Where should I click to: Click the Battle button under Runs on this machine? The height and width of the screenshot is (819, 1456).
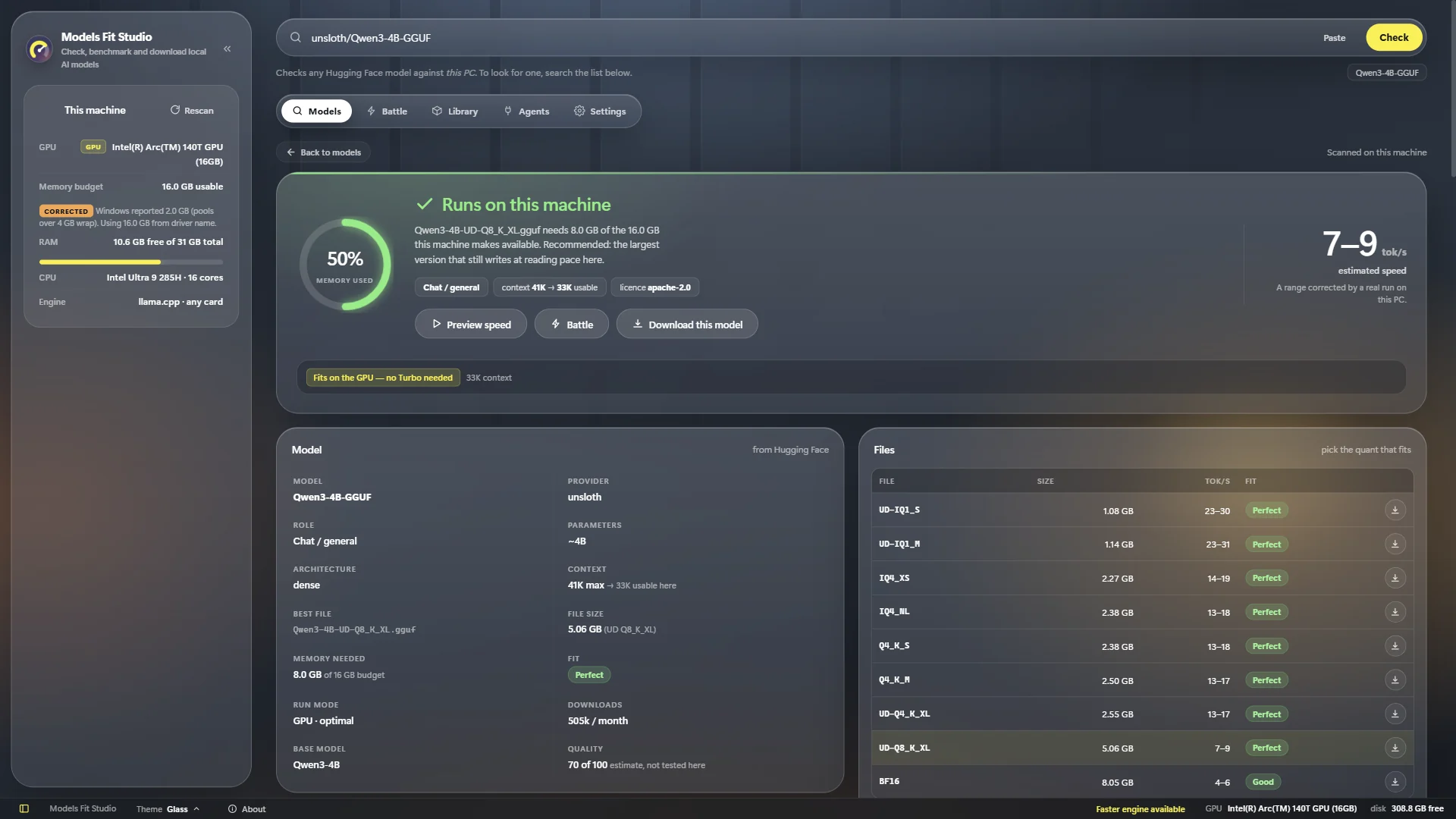point(572,325)
